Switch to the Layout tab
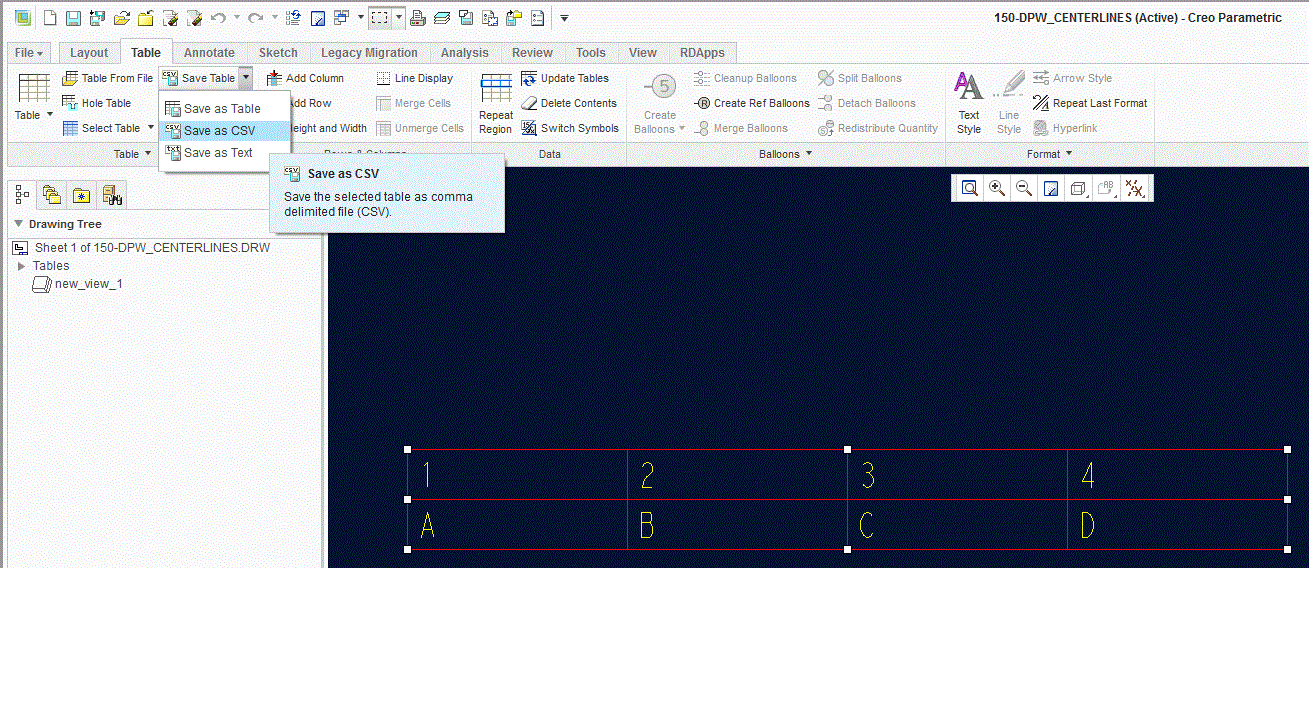The image size is (1309, 728). 89,53
